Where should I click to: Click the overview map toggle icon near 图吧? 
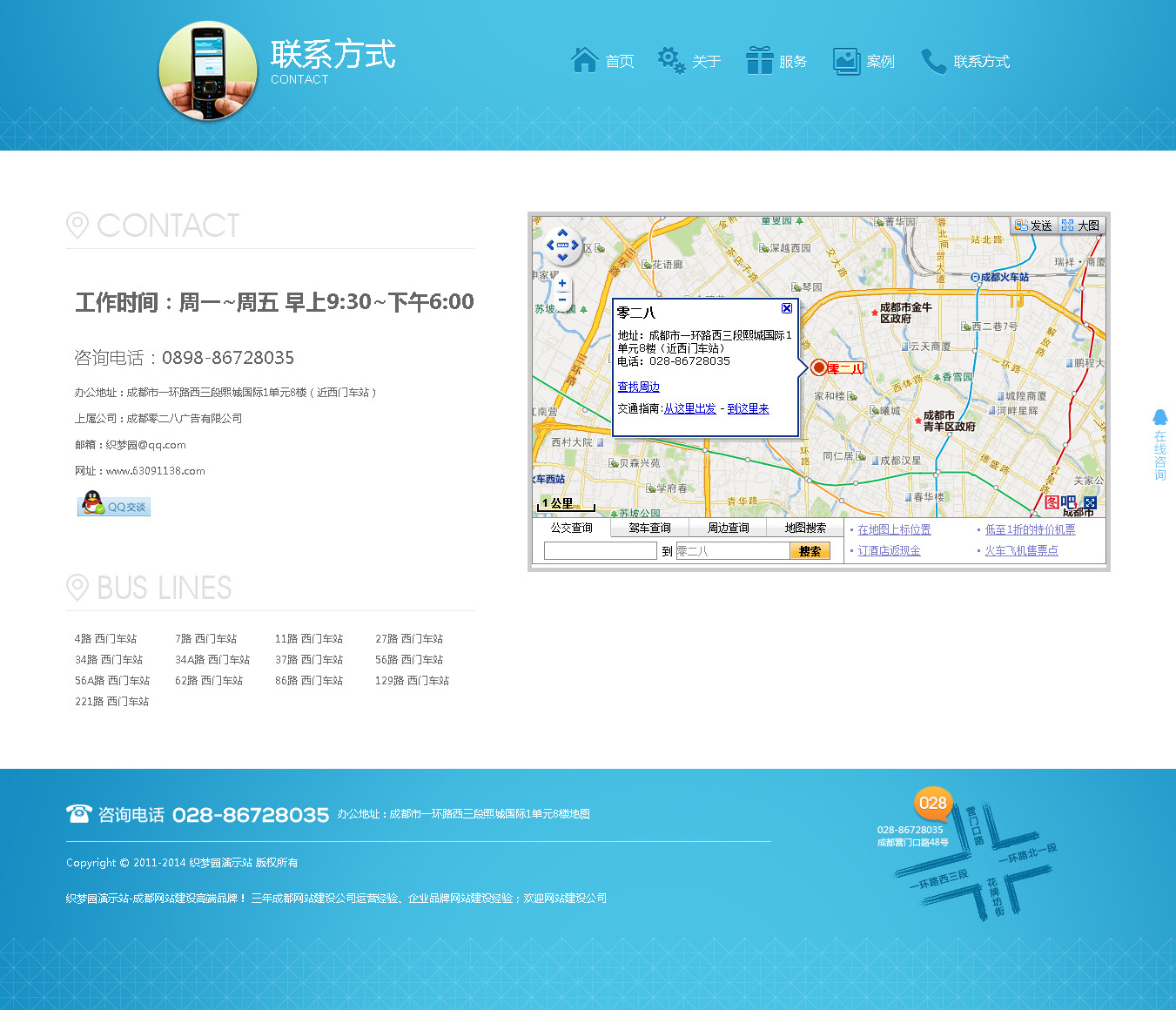(x=1091, y=502)
